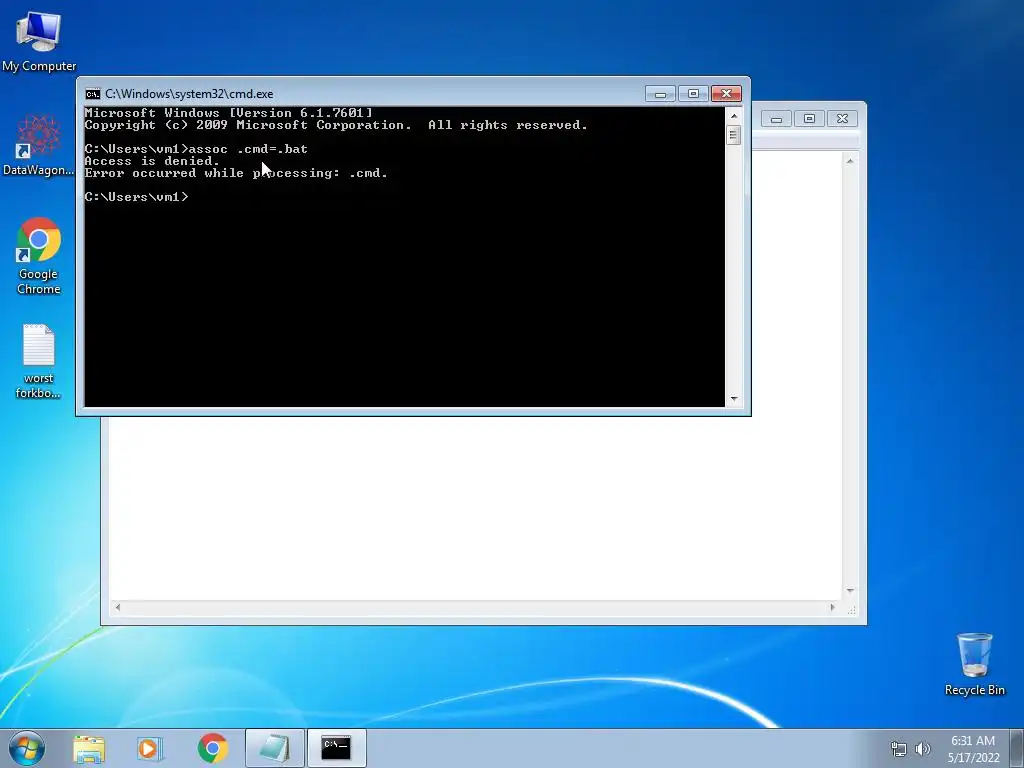Select the worst forkbomb text file icon
The height and width of the screenshot is (768, 1024).
(x=39, y=360)
